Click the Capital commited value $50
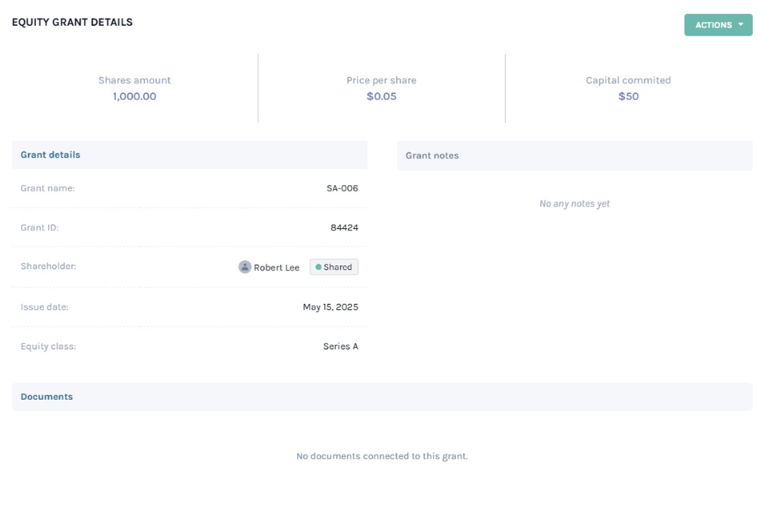The height and width of the screenshot is (515, 763). [x=628, y=96]
